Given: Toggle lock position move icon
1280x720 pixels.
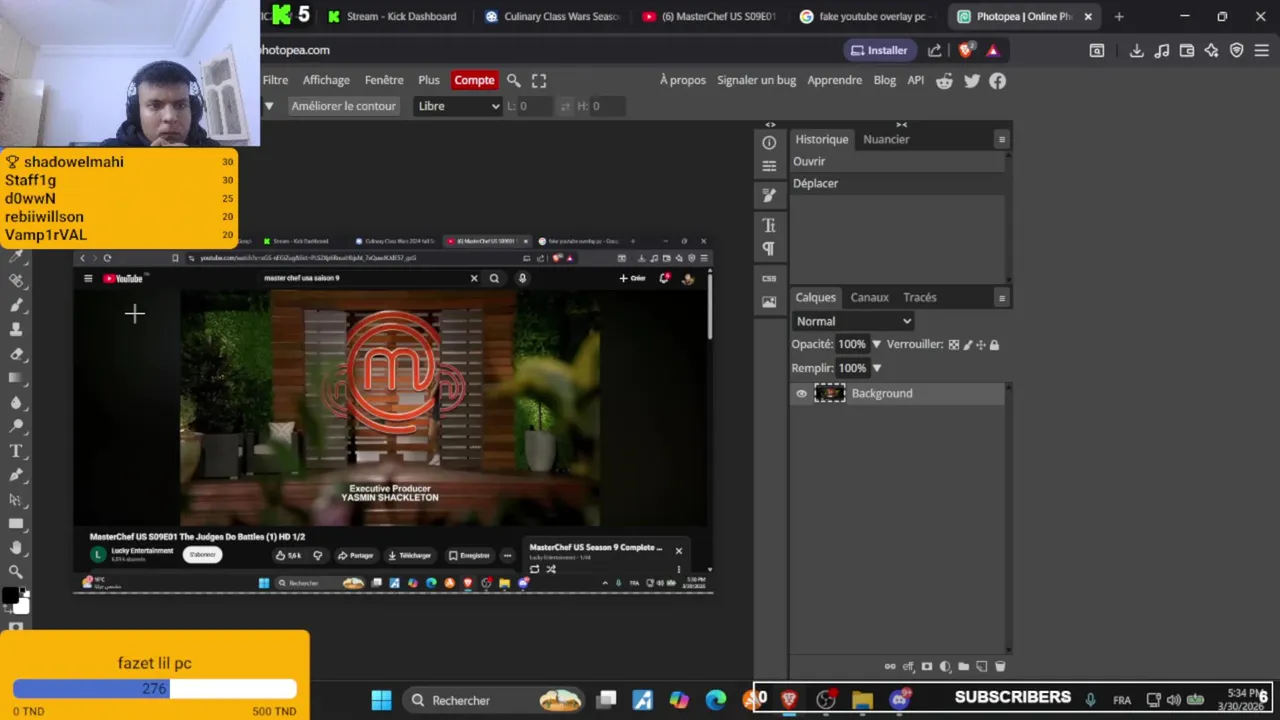Looking at the screenshot, I should pyautogui.click(x=980, y=345).
